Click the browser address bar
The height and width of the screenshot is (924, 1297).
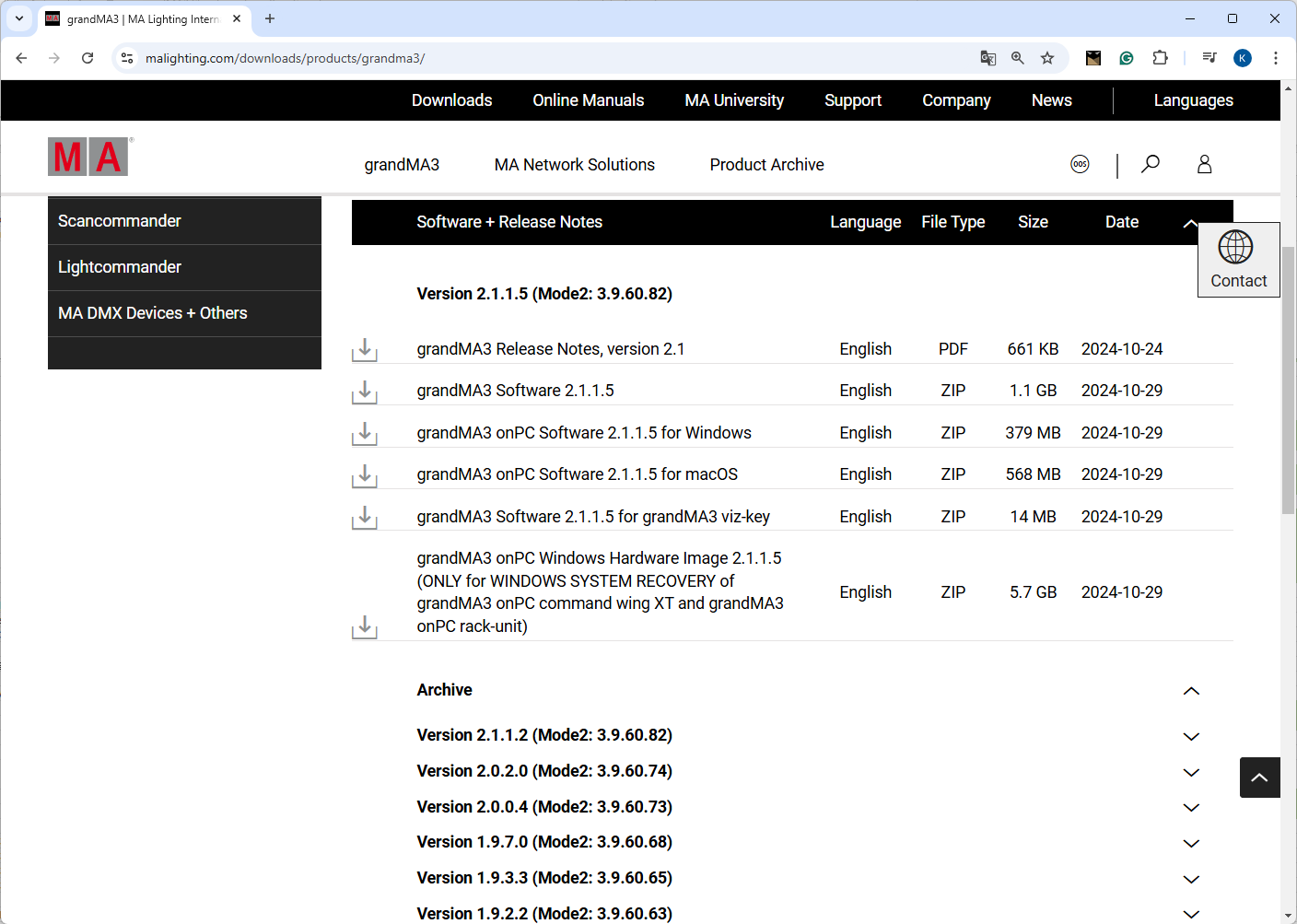[x=553, y=58]
